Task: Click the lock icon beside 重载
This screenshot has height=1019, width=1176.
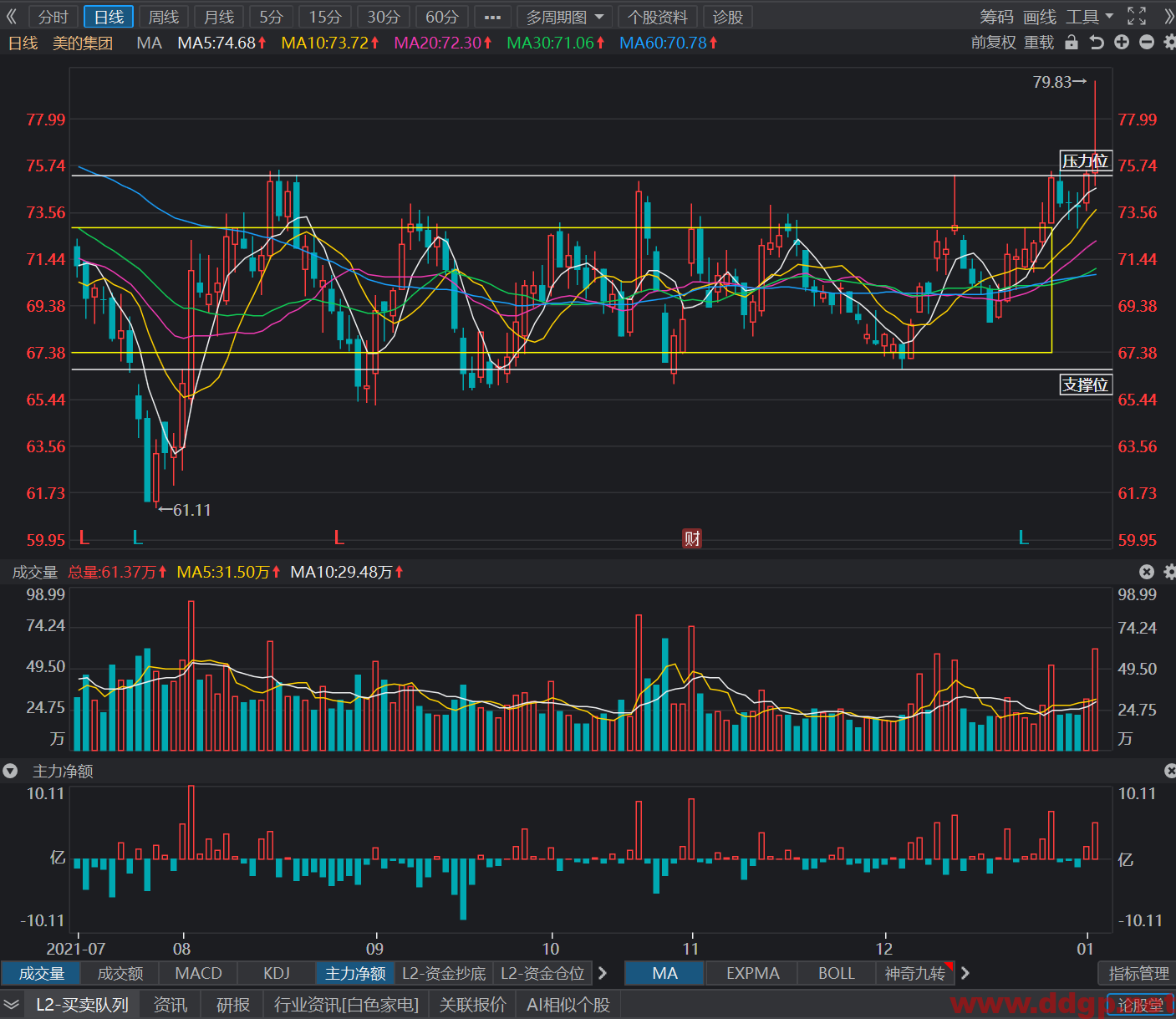Action: [1072, 43]
